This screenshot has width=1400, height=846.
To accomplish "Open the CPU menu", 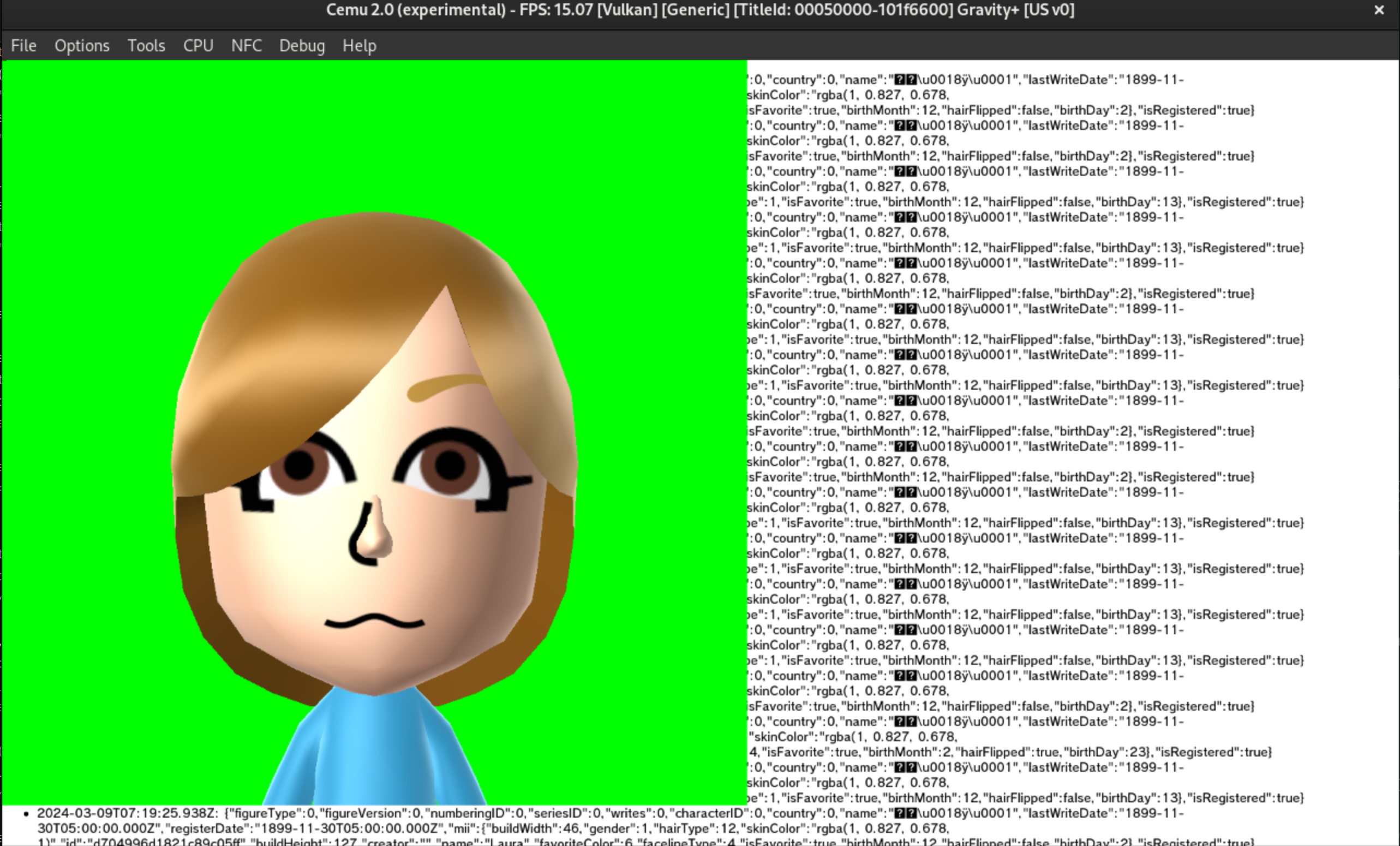I will [198, 45].
